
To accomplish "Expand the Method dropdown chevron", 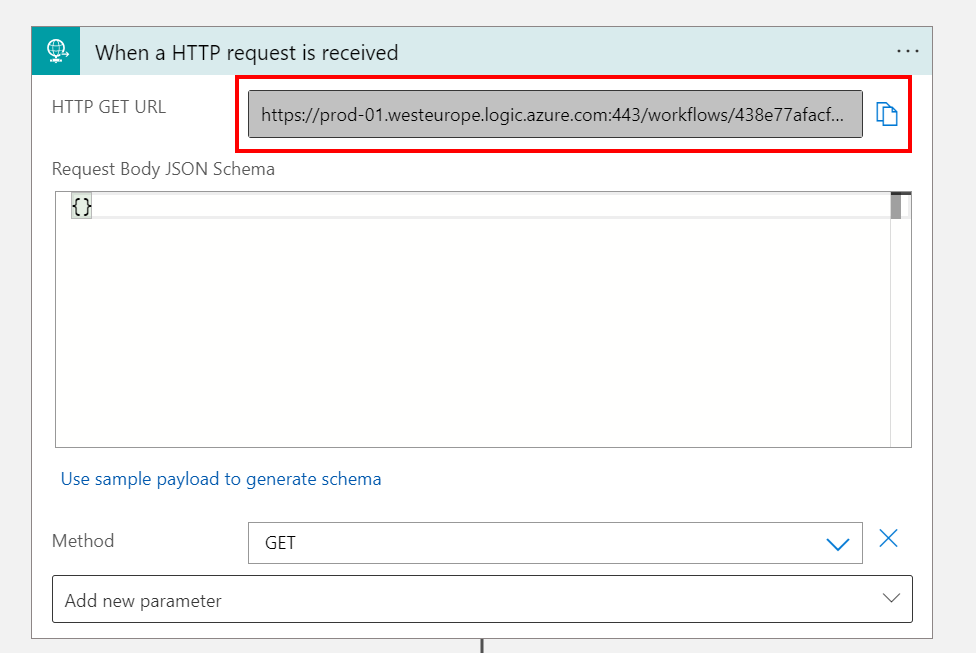I will point(838,544).
